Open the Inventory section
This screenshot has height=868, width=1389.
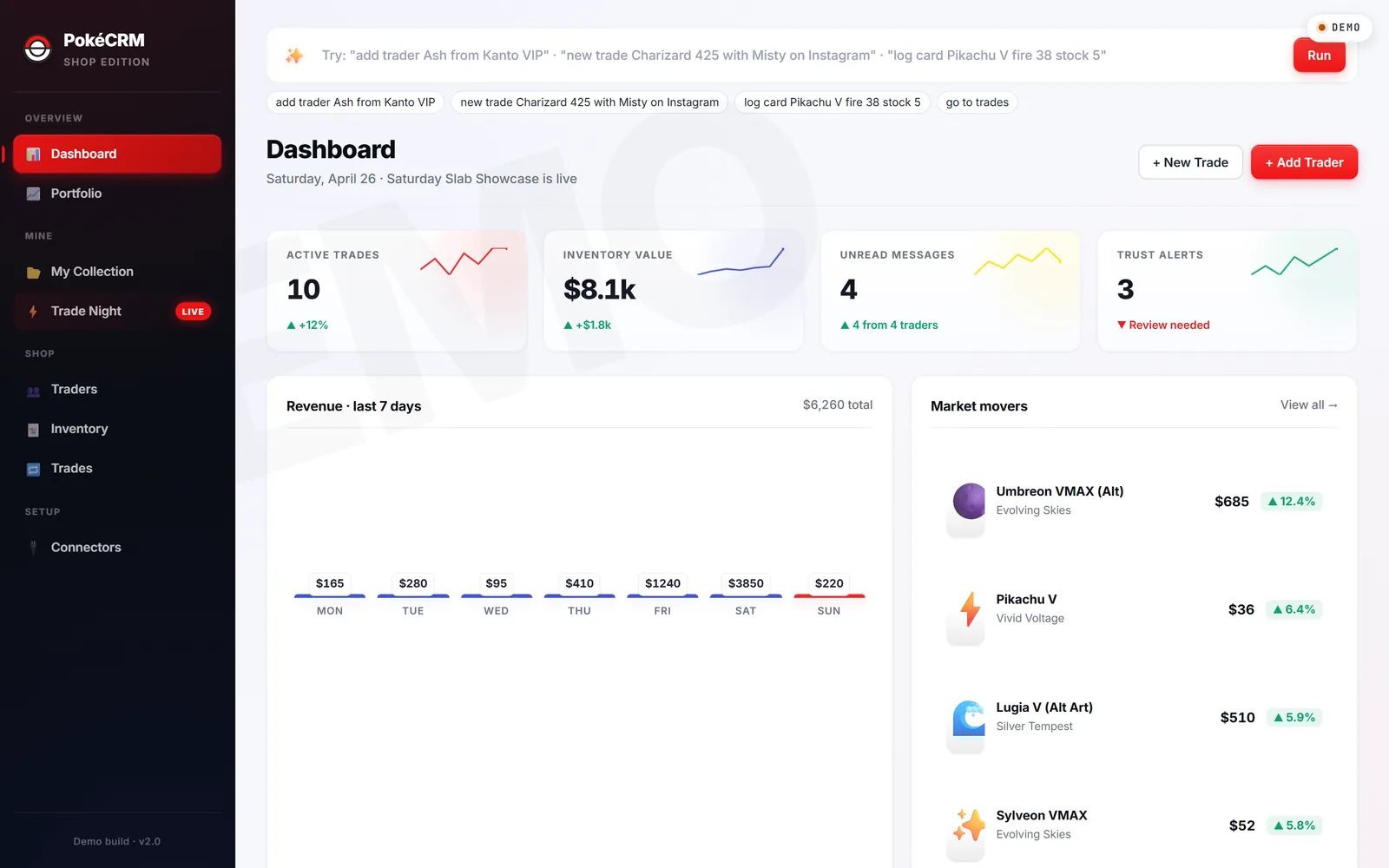pos(117,429)
